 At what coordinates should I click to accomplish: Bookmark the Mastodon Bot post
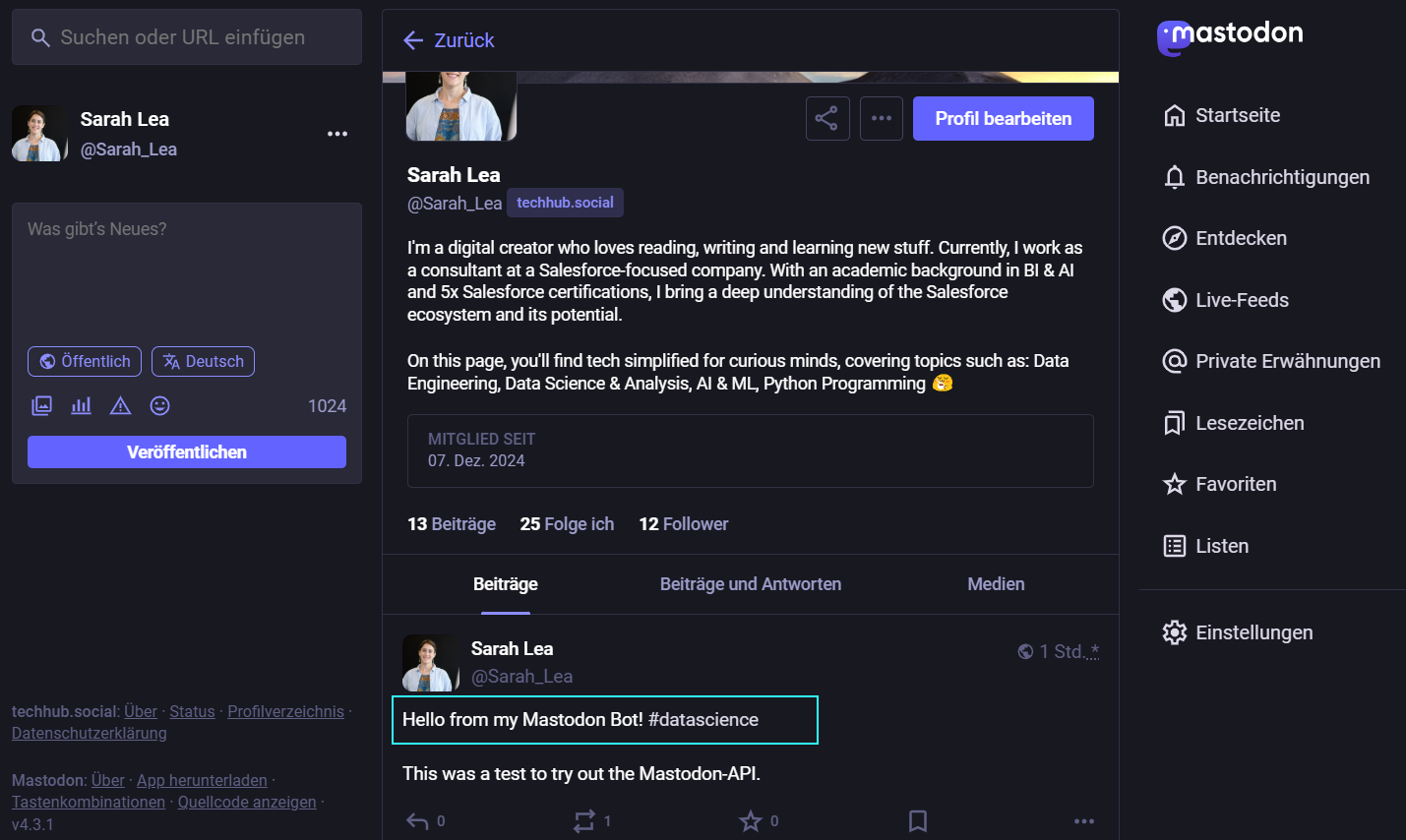click(917, 820)
